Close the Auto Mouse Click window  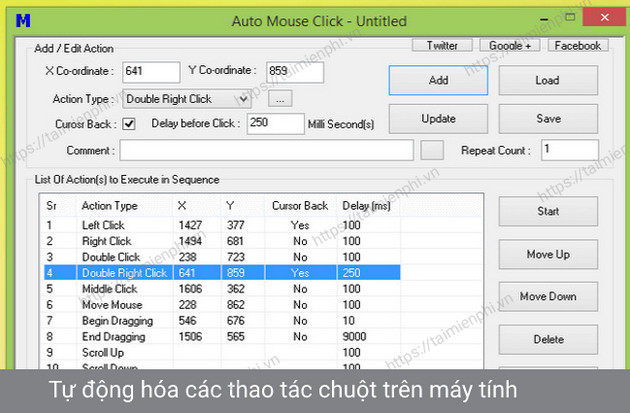coord(605,17)
